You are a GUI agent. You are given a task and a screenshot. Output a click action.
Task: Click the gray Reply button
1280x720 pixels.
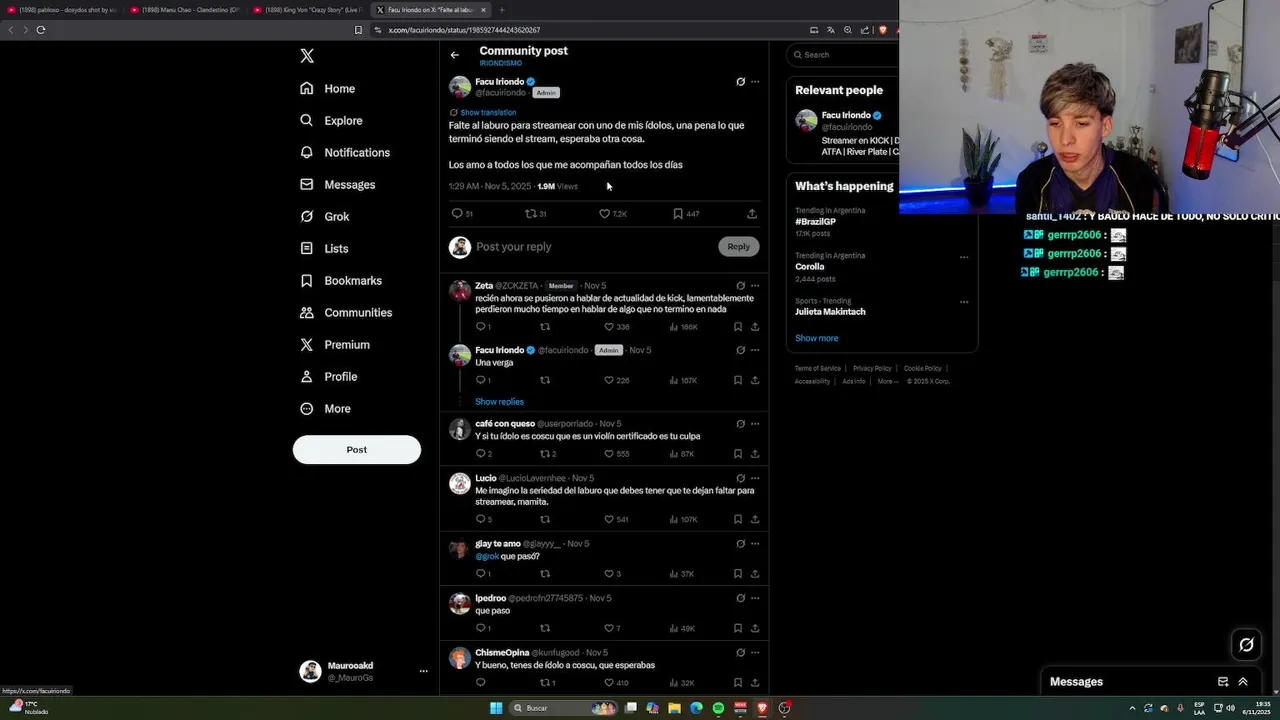(x=739, y=246)
